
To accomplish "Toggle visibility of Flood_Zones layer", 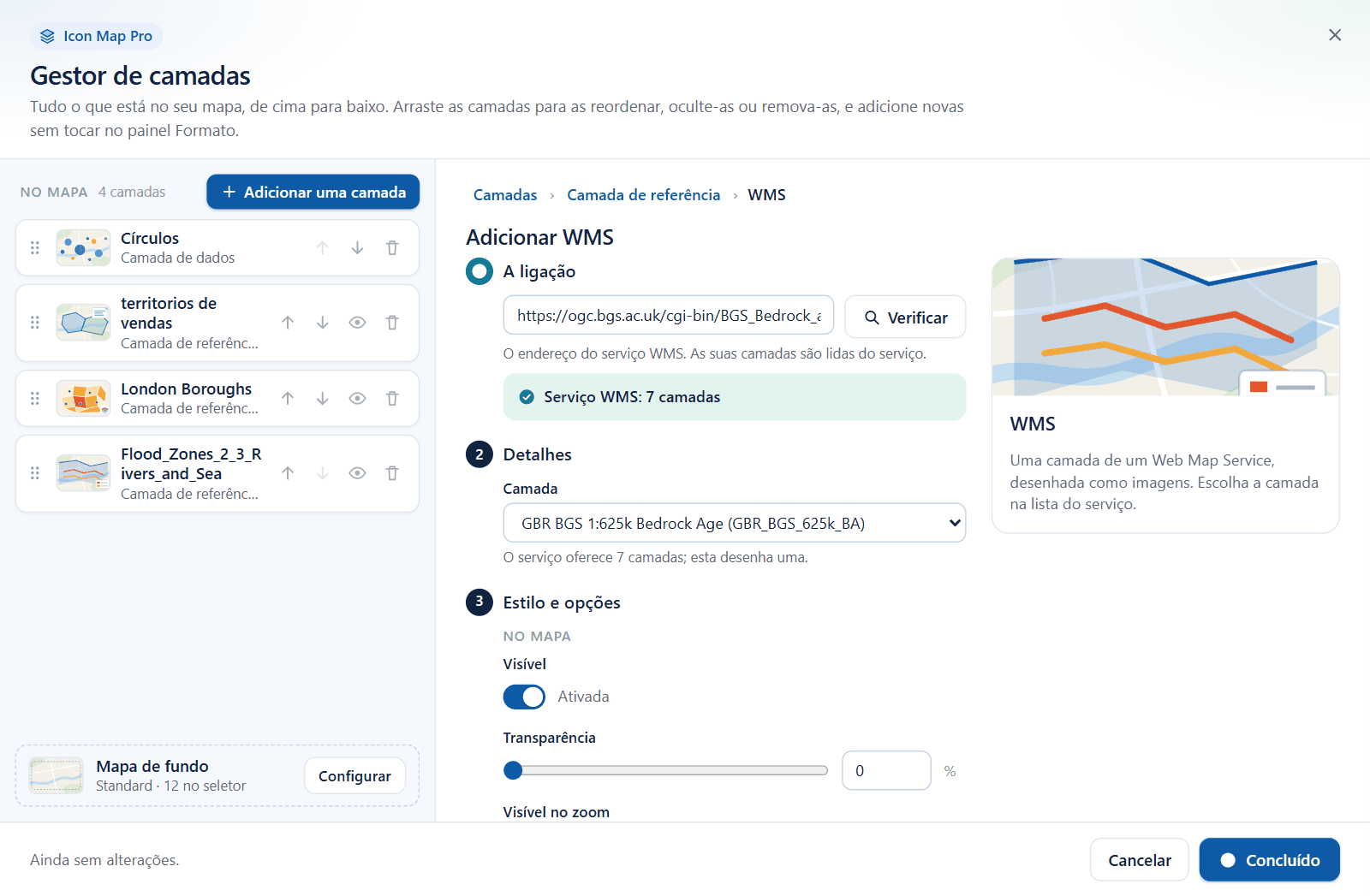I will coord(358,473).
